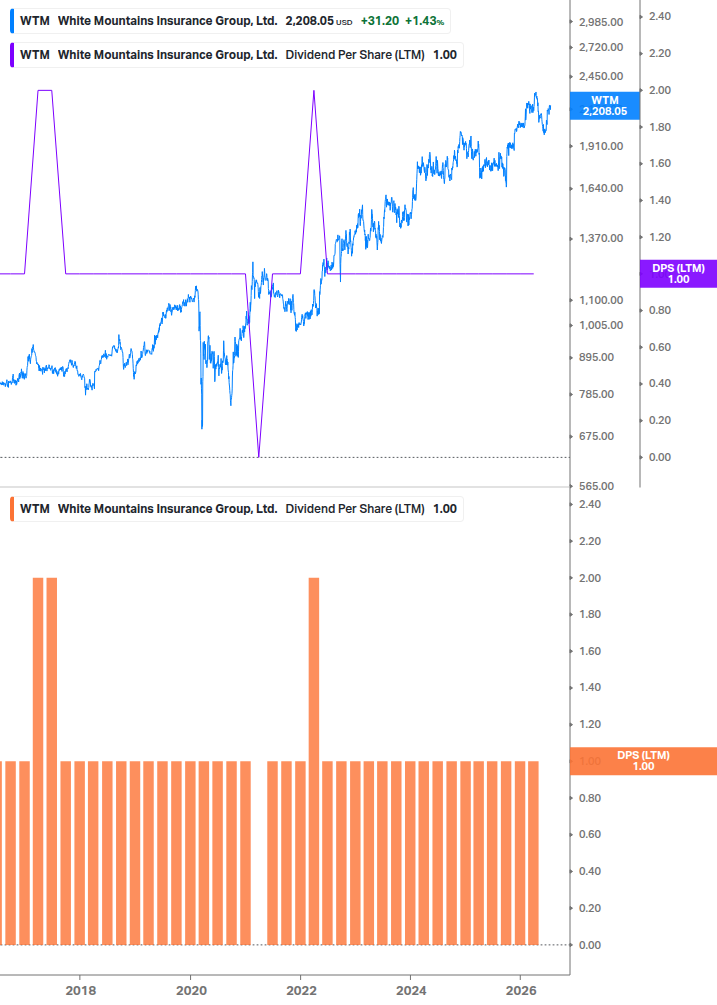717x1005 pixels.
Task: Select the purple Dividend Per Share (LTM) legend
Action: (x=236, y=55)
